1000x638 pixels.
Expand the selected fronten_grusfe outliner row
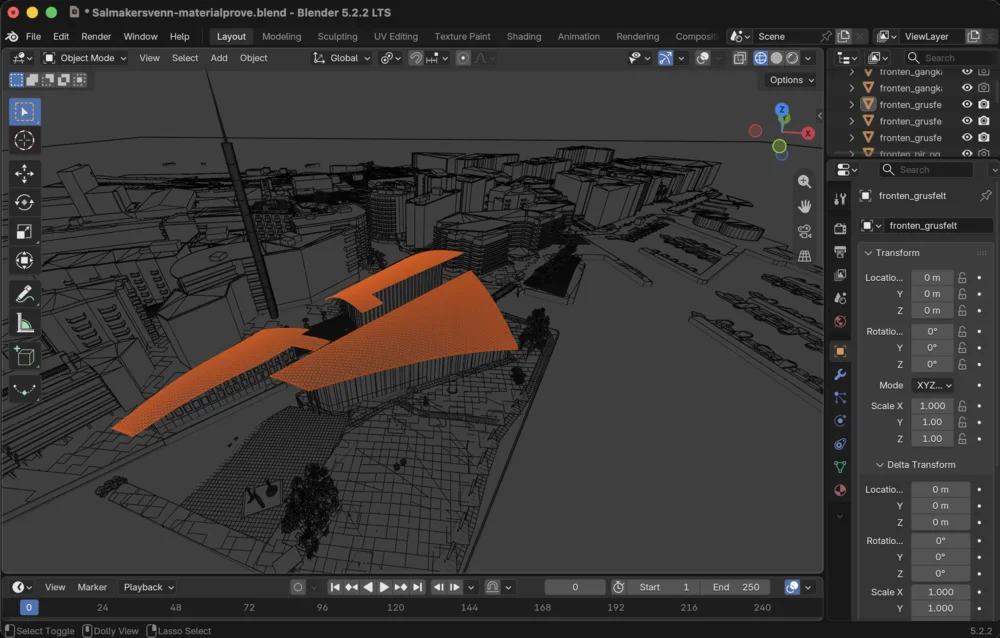[x=851, y=105]
